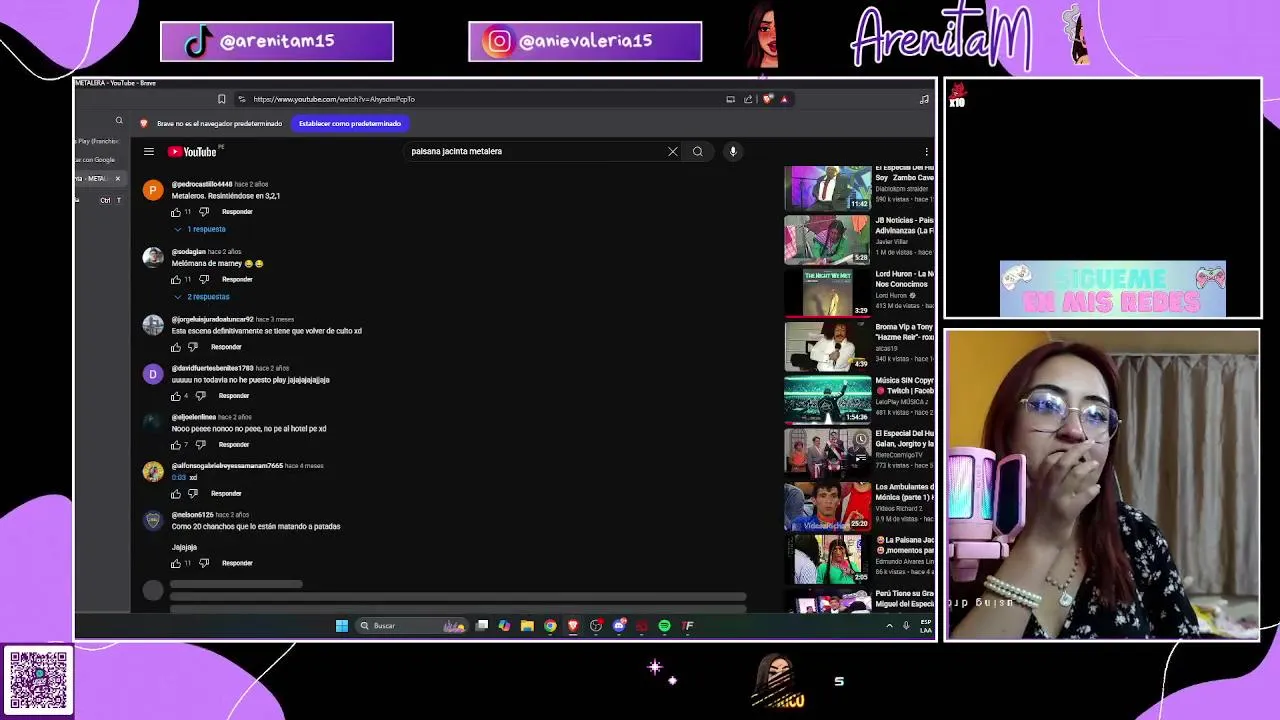1280x720 pixels.
Task: Like the comment by @sodagian
Action: coord(176,279)
